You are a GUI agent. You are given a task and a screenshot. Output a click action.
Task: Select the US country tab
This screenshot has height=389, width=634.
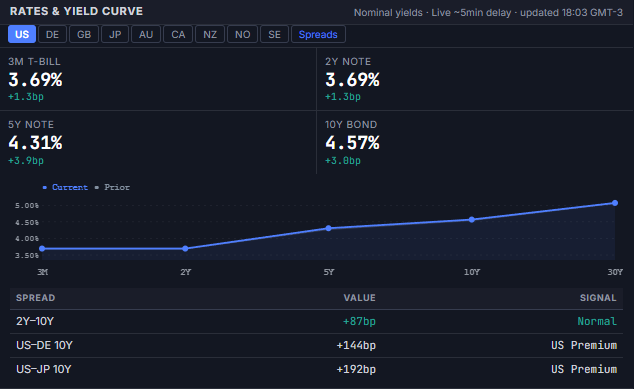click(22, 34)
